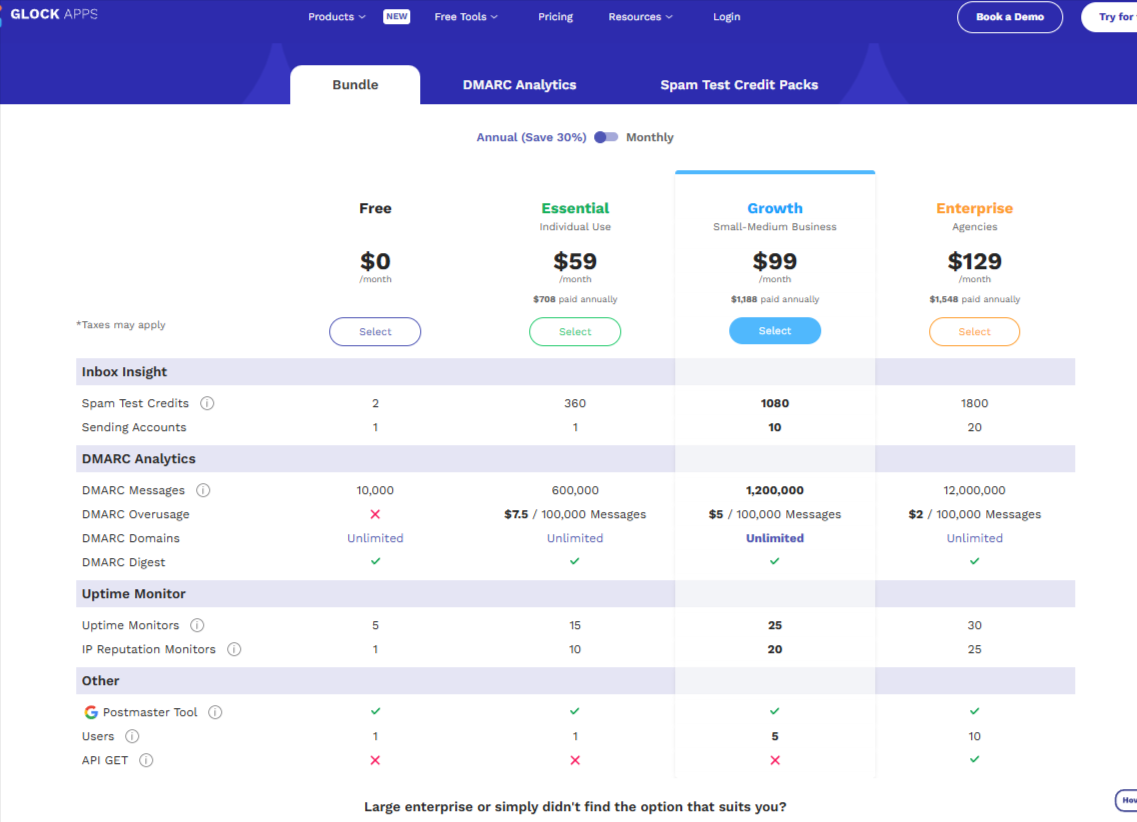The image size is (1137, 822).
Task: Click '$7.5 / 100,000 Messages' overusage text
Action: click(575, 514)
